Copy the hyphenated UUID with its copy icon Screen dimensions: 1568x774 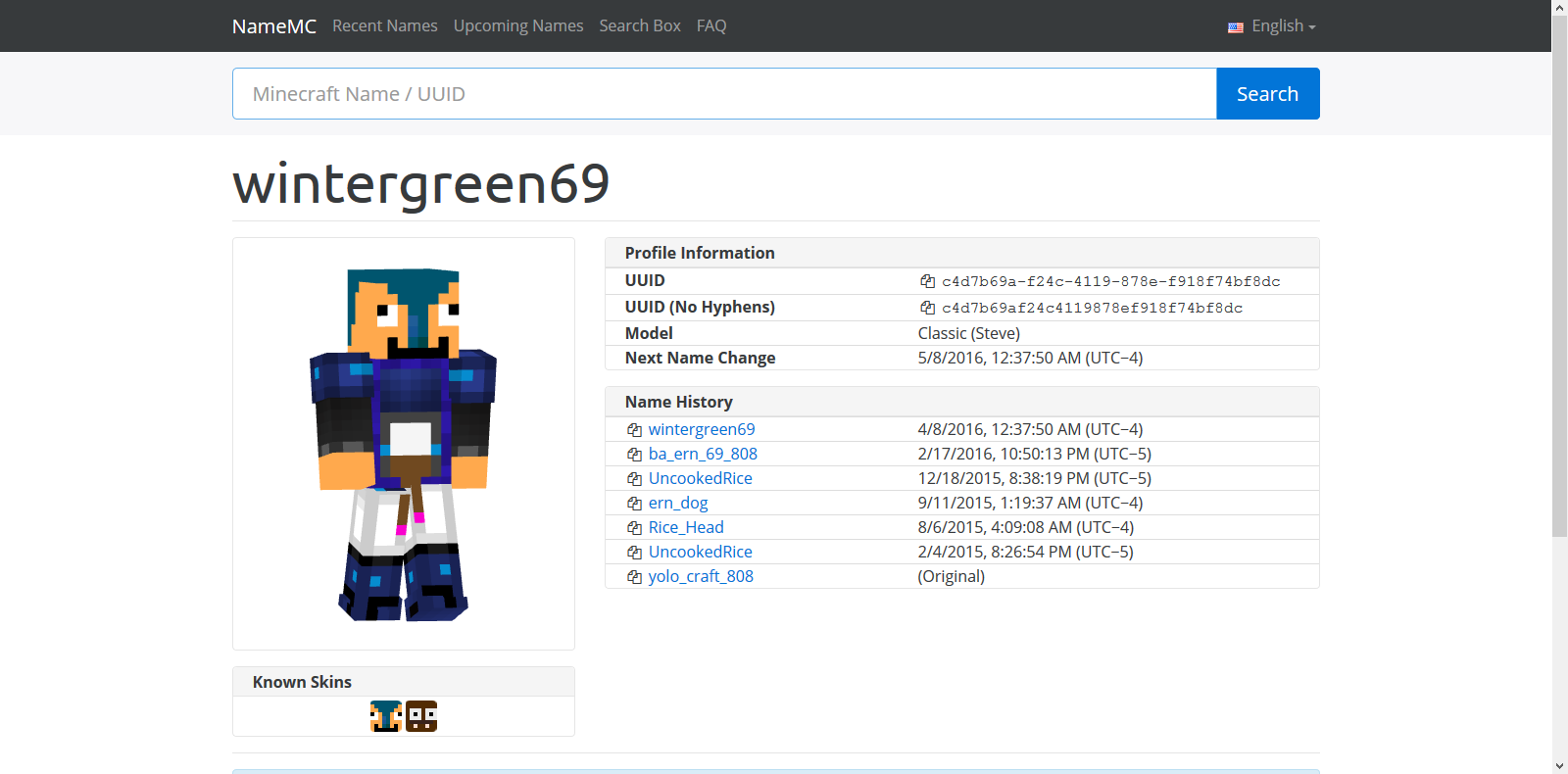(x=927, y=281)
